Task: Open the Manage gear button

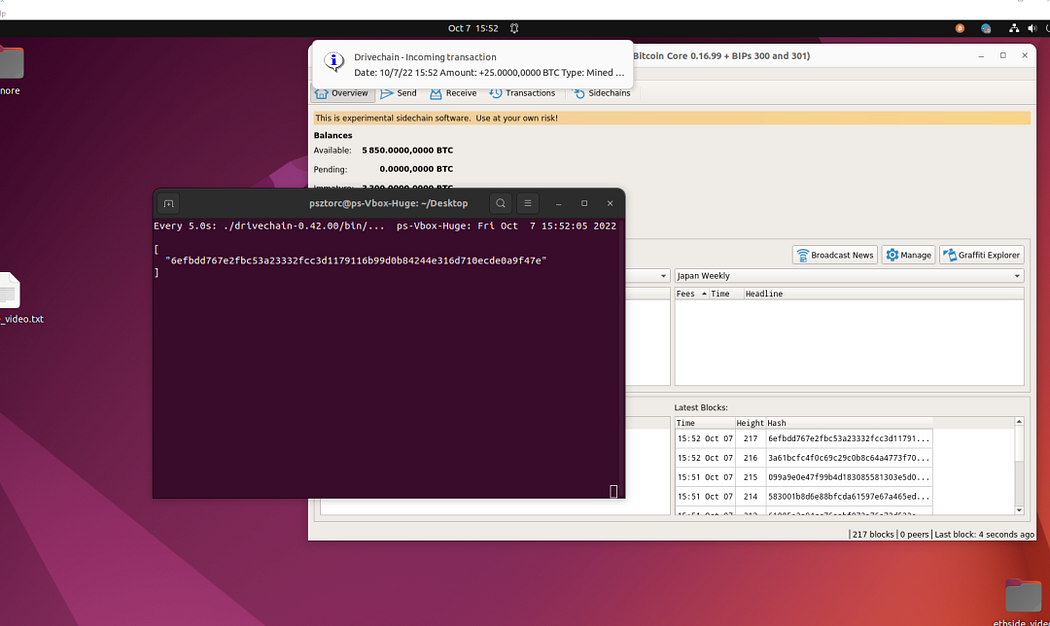Action: 908,255
